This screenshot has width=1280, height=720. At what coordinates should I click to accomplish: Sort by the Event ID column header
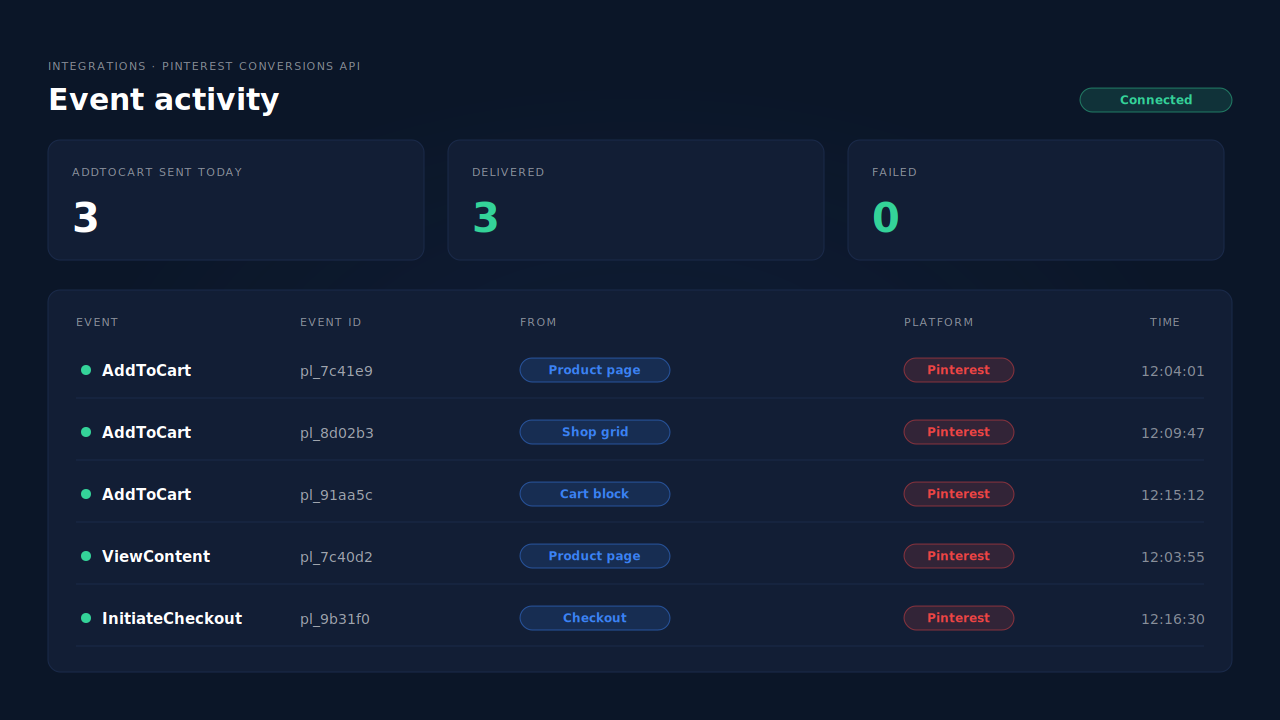(331, 322)
